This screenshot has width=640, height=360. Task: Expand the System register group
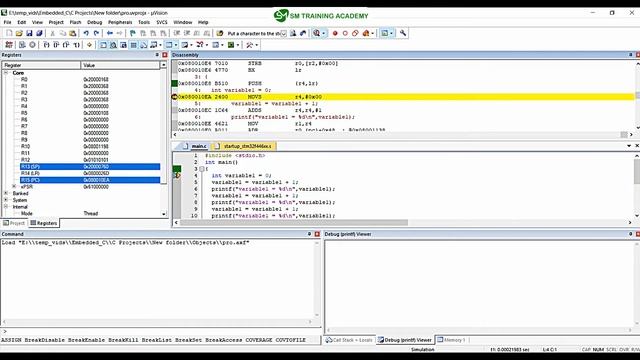click(6, 200)
